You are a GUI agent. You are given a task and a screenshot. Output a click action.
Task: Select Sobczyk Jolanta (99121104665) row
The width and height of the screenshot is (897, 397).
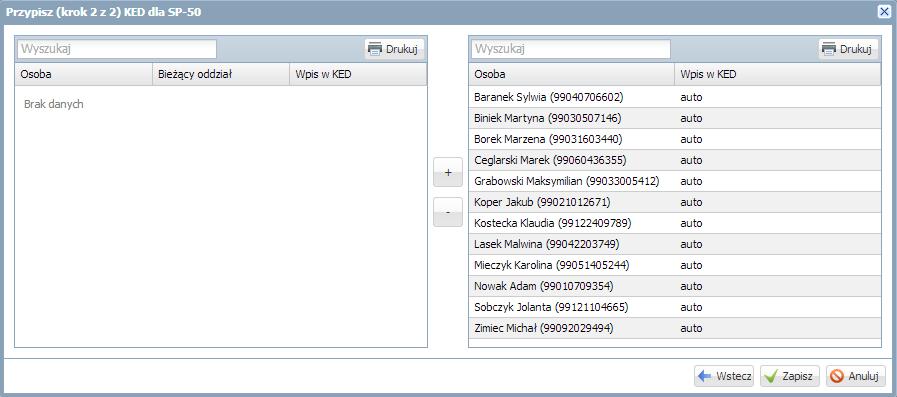675,307
